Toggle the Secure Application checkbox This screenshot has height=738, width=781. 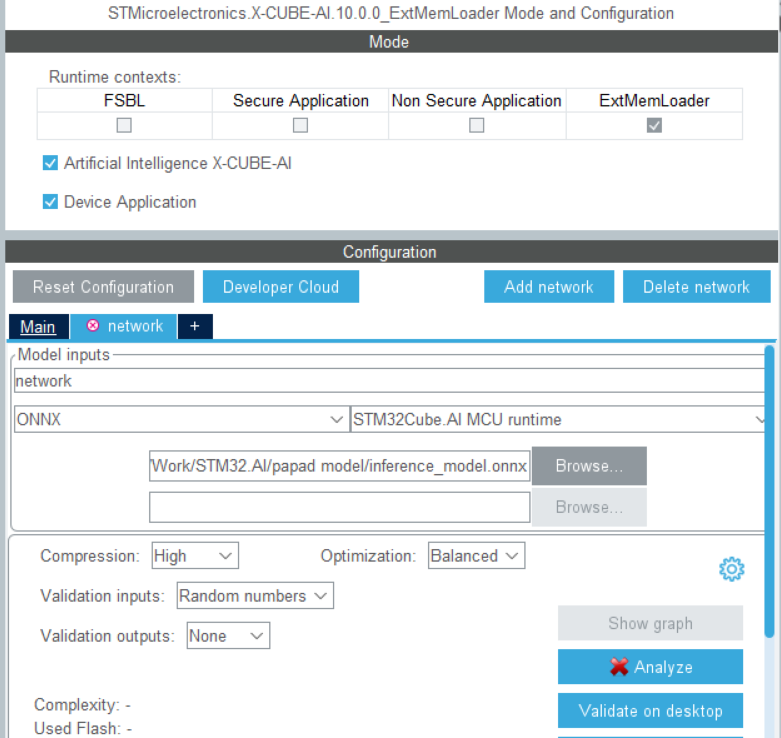(x=300, y=125)
